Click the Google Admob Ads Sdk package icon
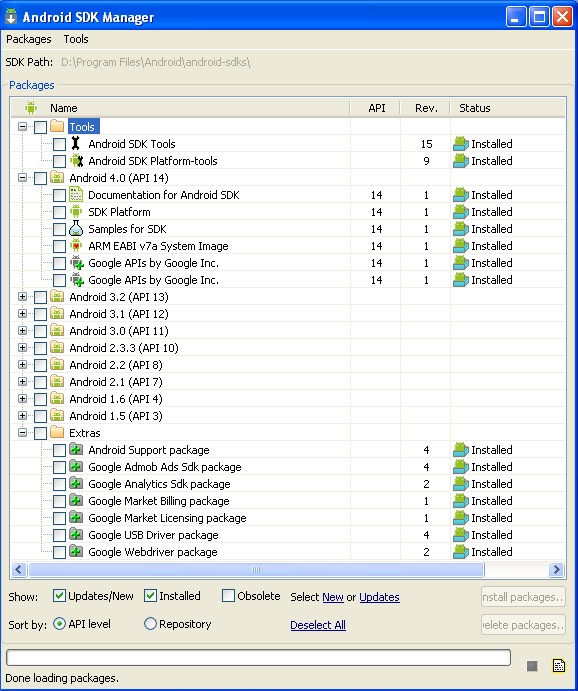The image size is (578, 691). (x=76, y=466)
